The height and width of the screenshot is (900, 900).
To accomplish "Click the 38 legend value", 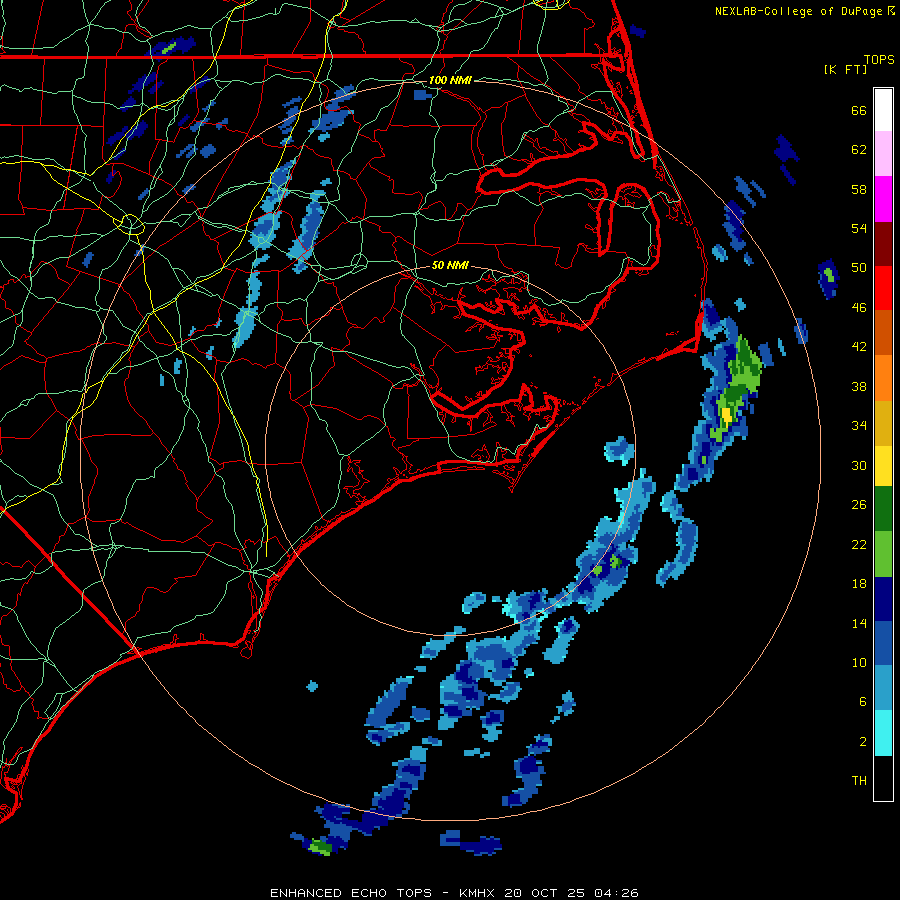I will click(859, 386).
